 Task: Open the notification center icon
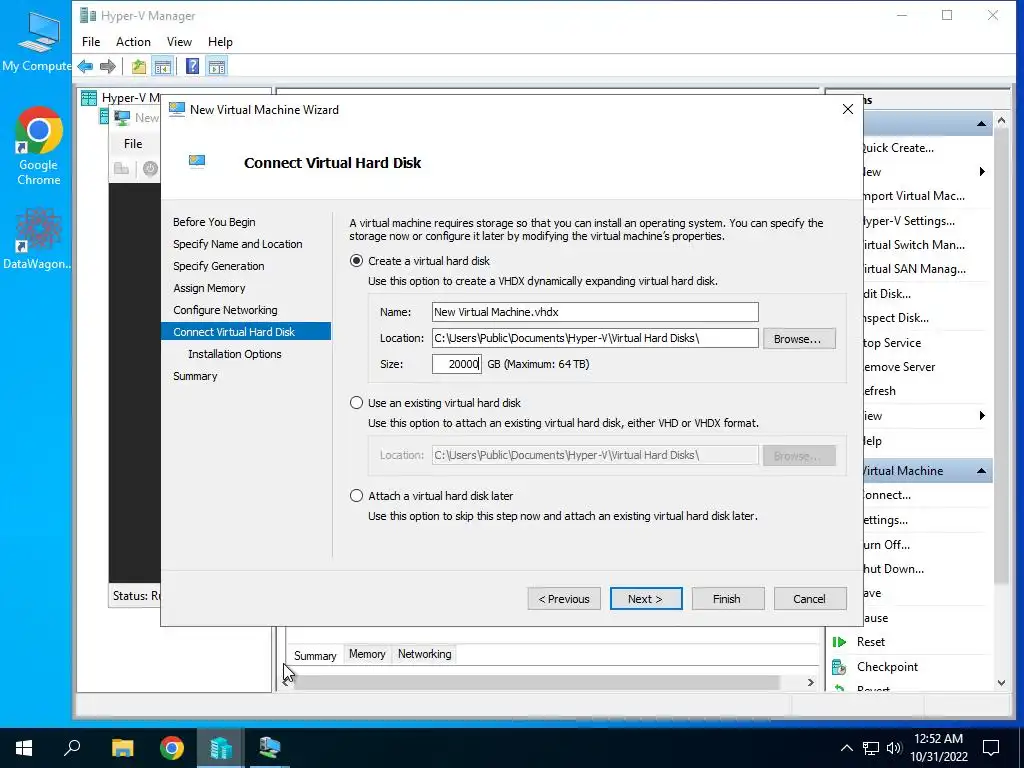point(991,748)
